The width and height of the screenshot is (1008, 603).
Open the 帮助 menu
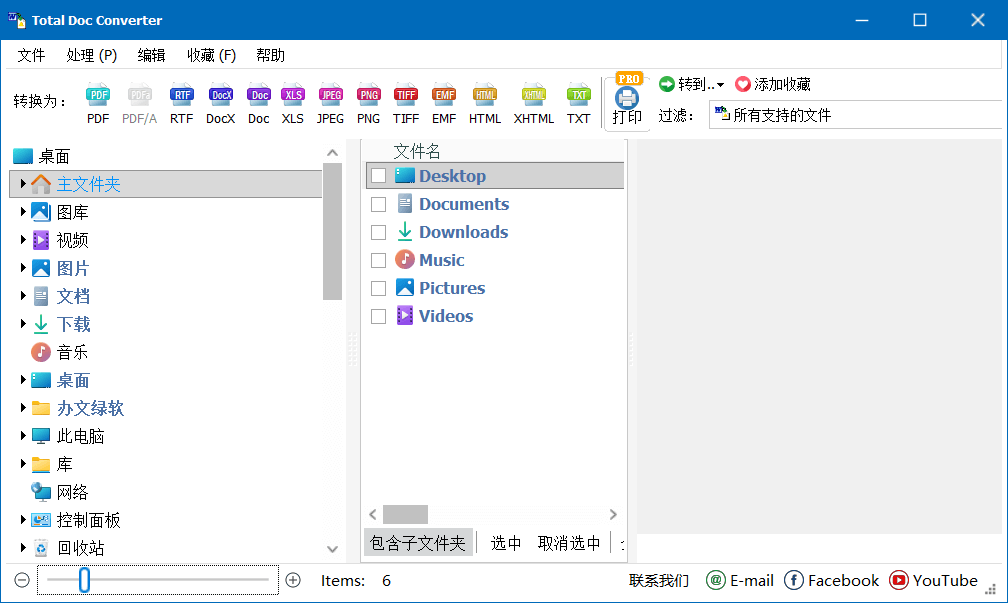click(270, 55)
